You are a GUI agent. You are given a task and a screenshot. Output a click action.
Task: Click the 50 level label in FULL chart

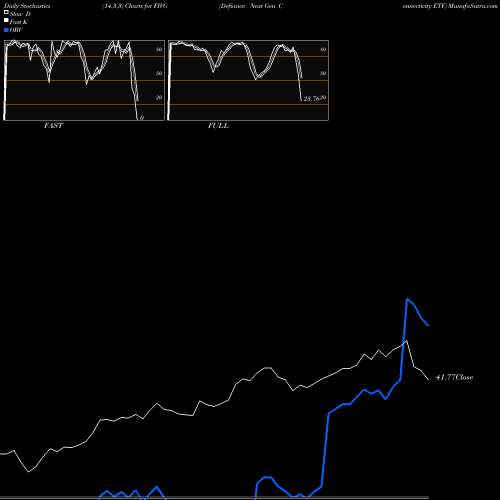point(323,73)
